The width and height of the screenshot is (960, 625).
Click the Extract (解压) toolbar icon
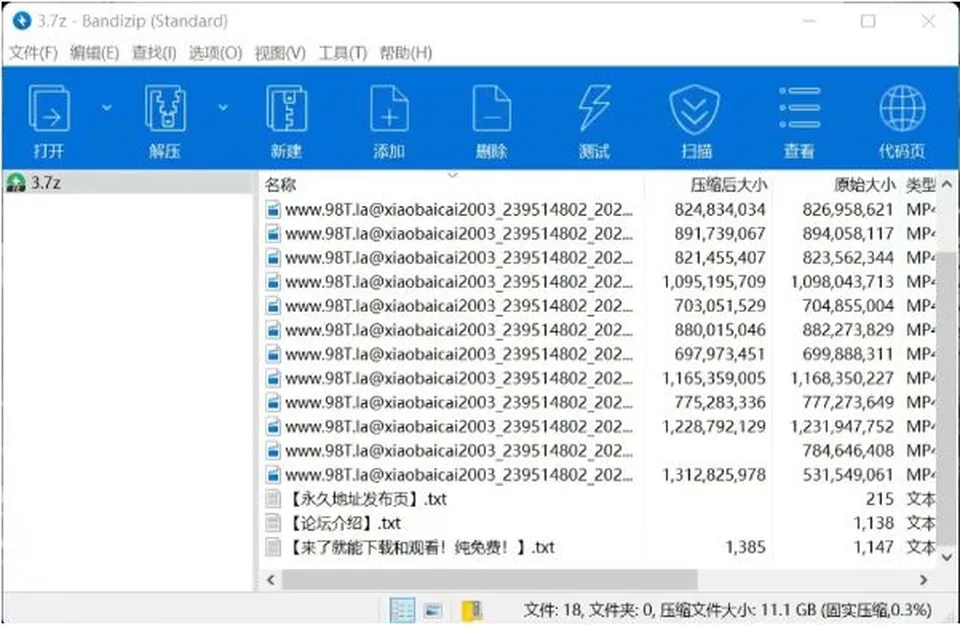pos(165,108)
